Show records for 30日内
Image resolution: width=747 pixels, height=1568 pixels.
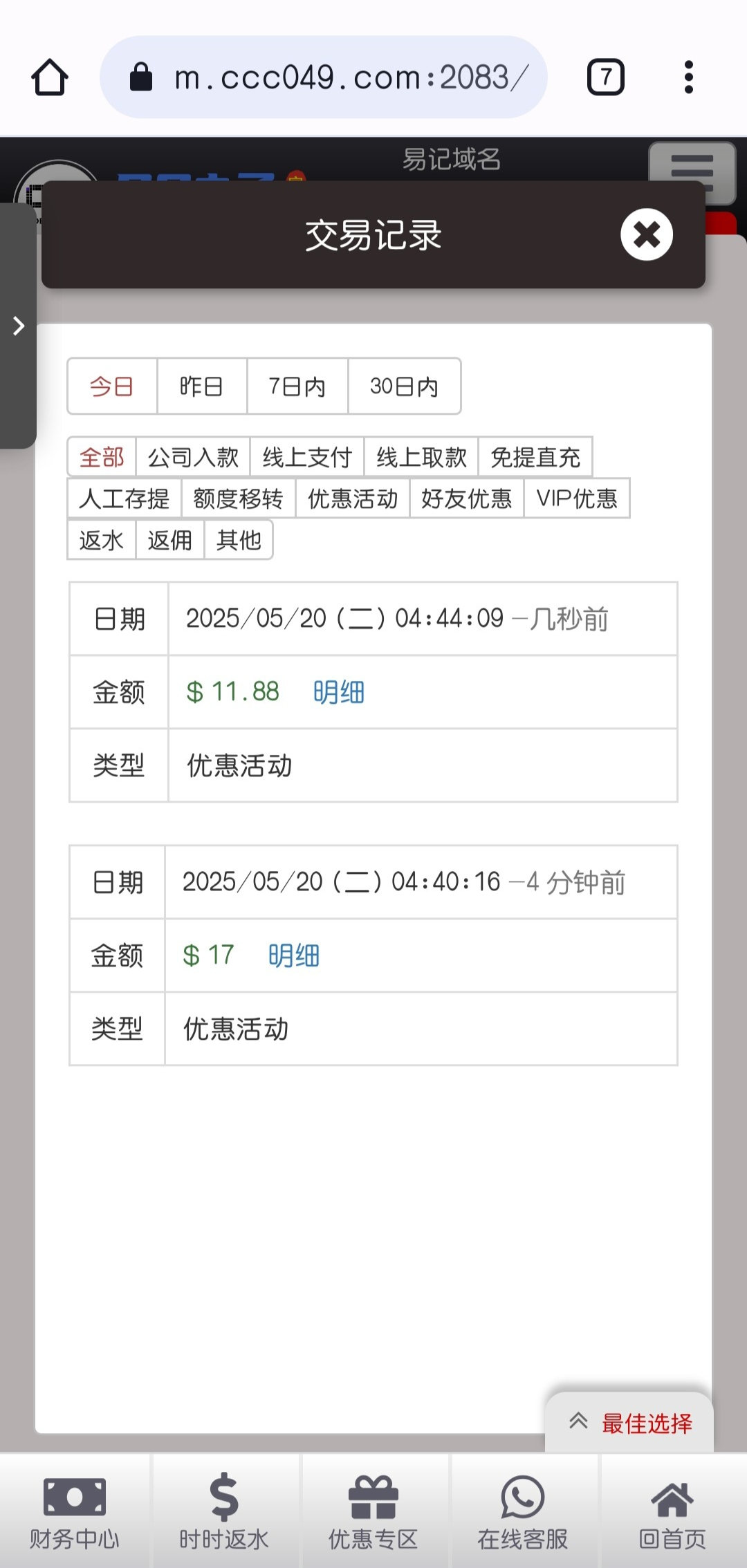(x=404, y=386)
